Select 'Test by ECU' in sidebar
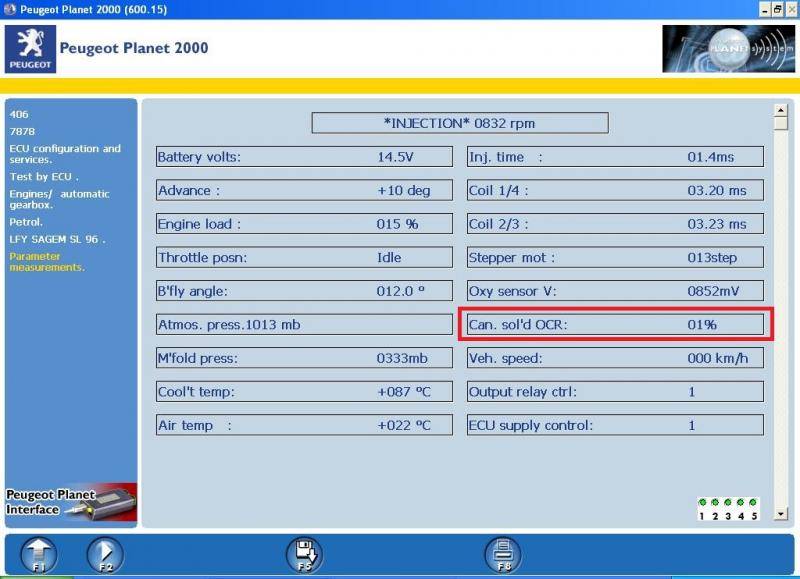The width and height of the screenshot is (800, 579). tap(44, 176)
